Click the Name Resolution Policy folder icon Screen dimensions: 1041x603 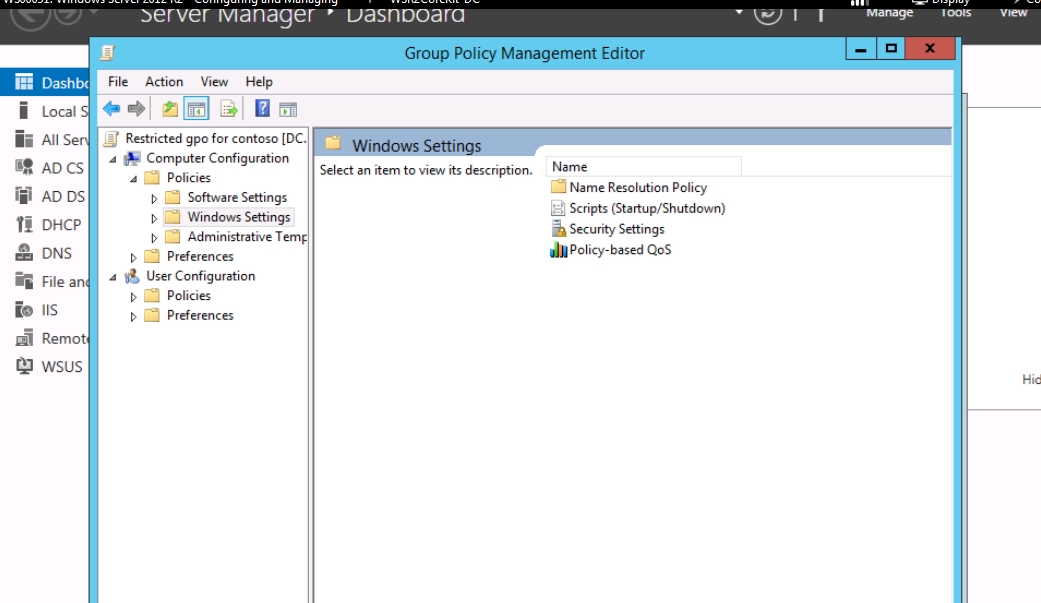[x=558, y=187]
